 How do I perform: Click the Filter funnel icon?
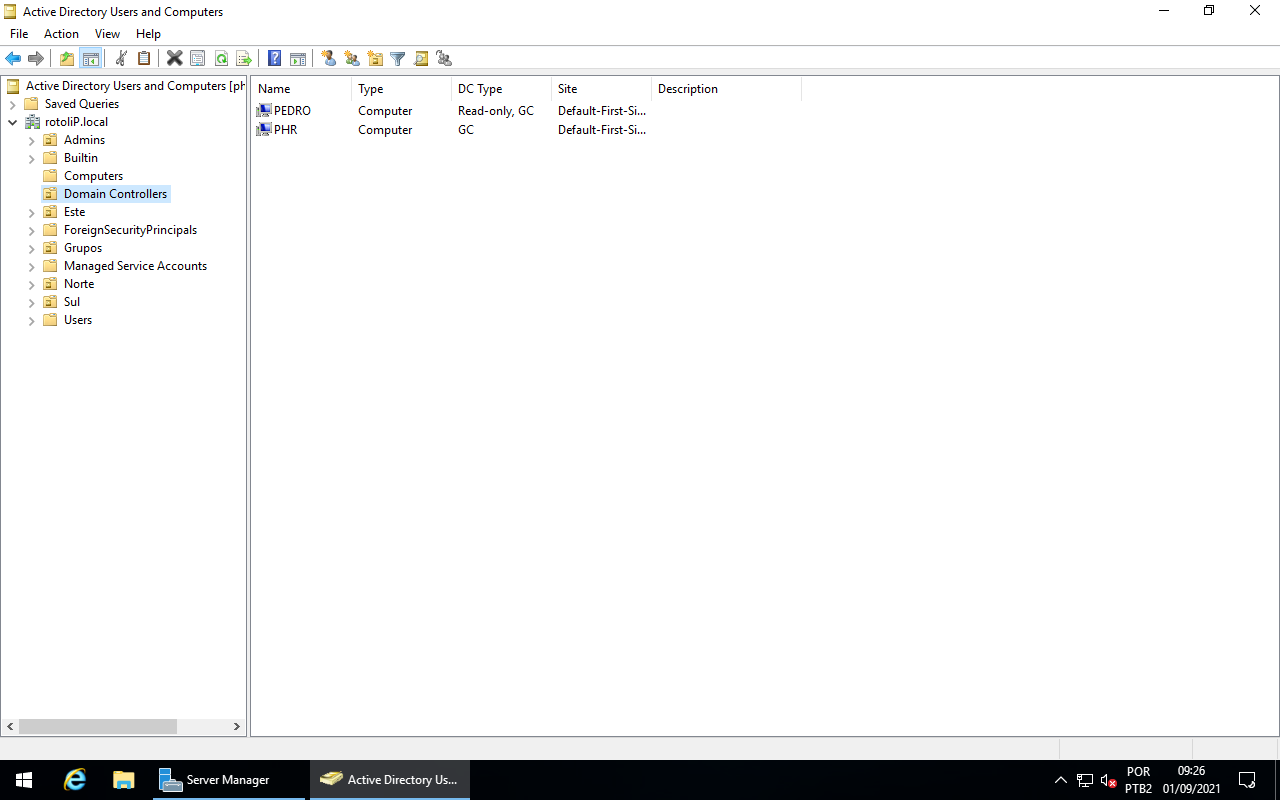coord(398,59)
